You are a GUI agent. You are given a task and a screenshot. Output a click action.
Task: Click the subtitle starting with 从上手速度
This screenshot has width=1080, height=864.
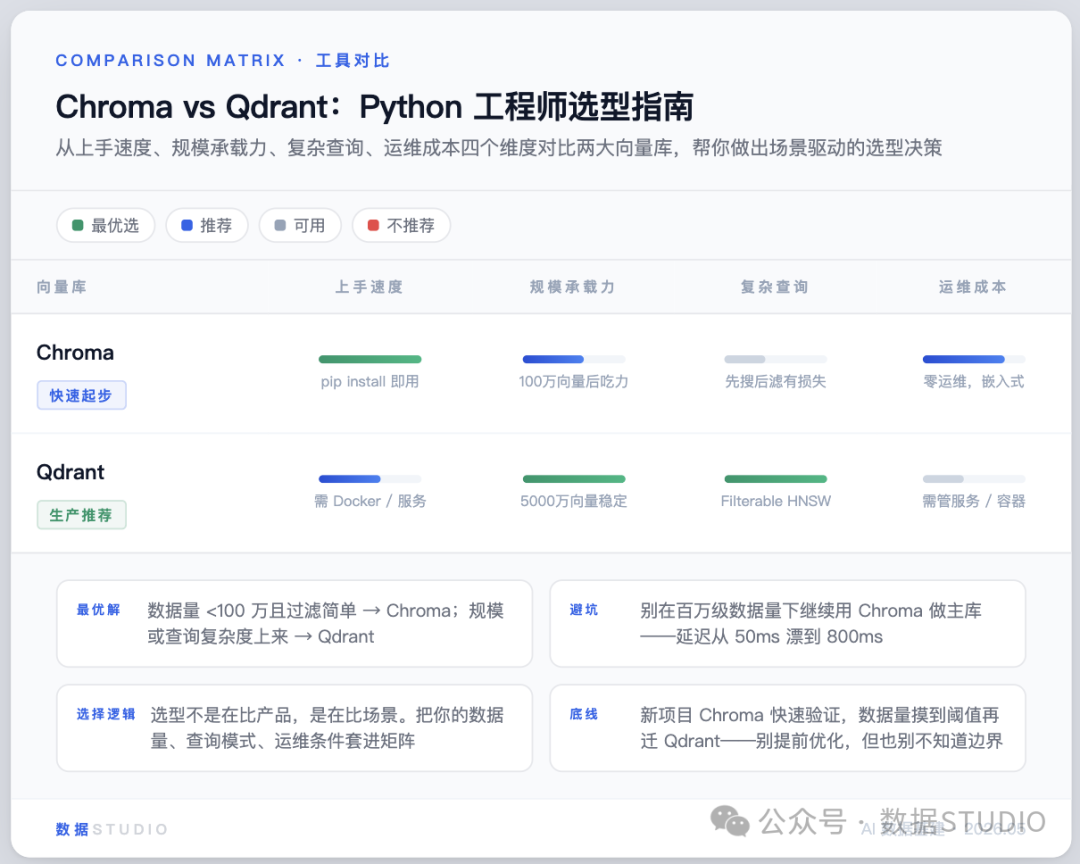click(499, 148)
